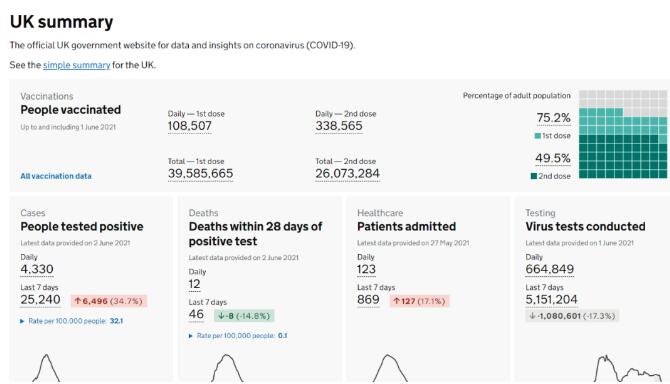Click last 7 days tests value 5,151,204

[551, 300]
